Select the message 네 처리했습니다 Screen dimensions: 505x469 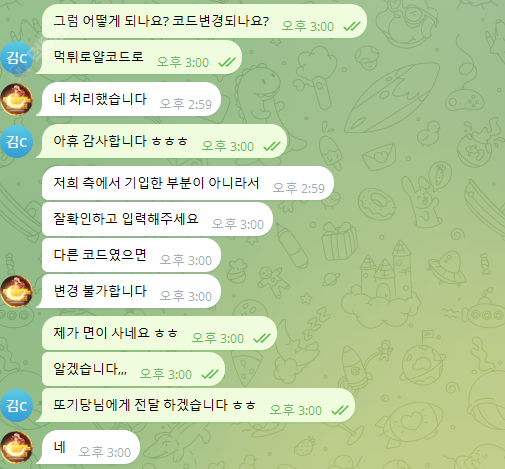point(129,99)
